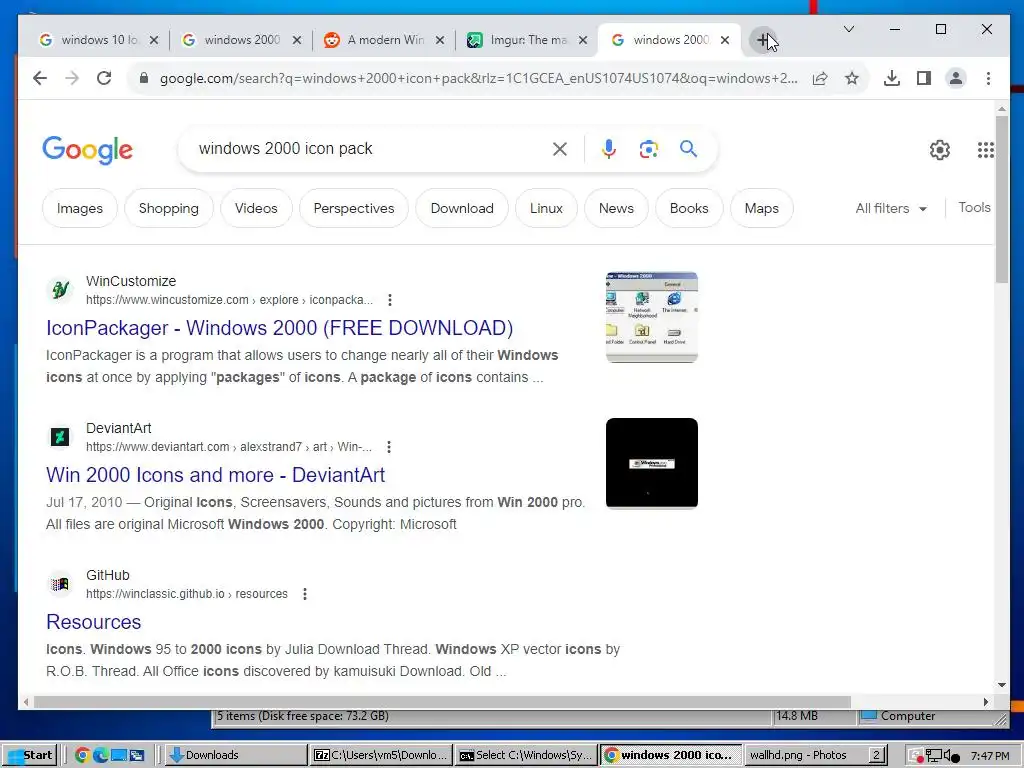This screenshot has width=1024, height=768.
Task: Share this page via address bar icon
Action: click(x=820, y=78)
